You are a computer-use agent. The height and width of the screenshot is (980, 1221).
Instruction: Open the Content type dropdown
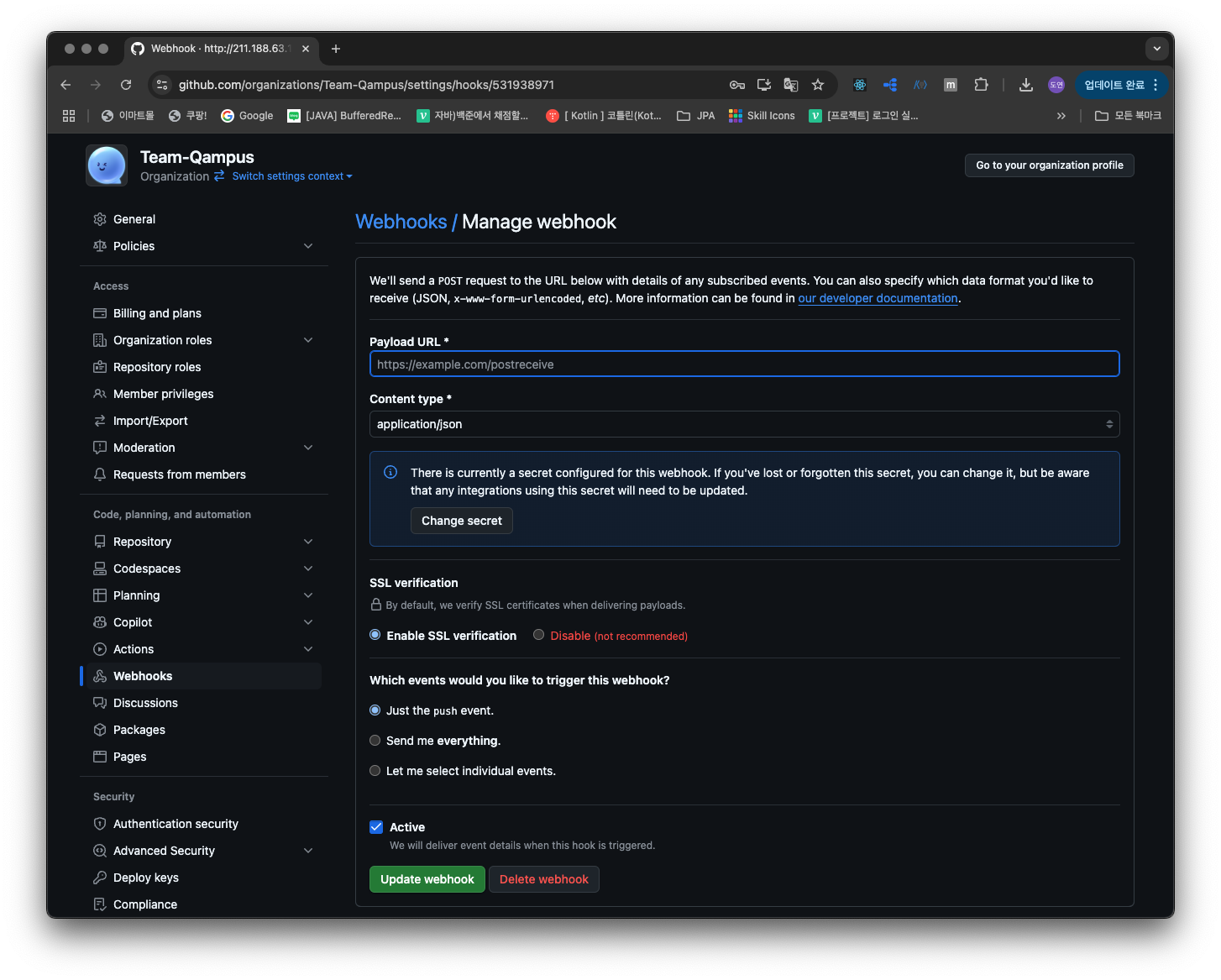744,424
